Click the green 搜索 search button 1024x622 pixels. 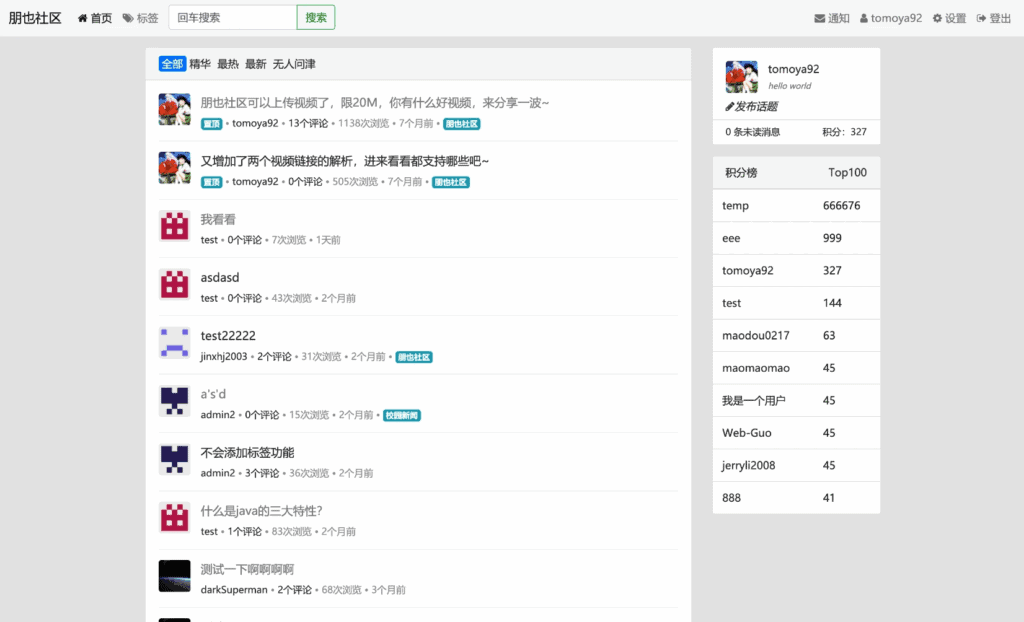tap(316, 18)
